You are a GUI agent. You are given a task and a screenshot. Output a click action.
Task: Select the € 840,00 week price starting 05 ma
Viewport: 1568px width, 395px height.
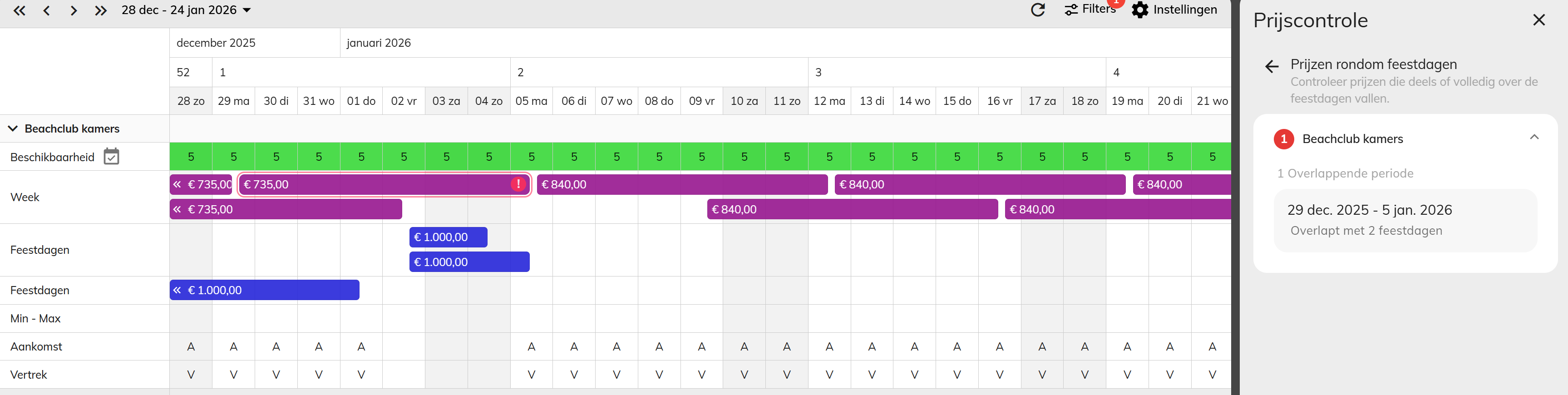point(682,184)
